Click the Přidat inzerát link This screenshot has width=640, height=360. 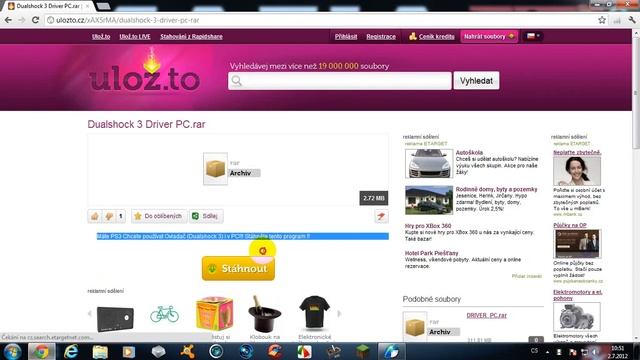point(527,276)
